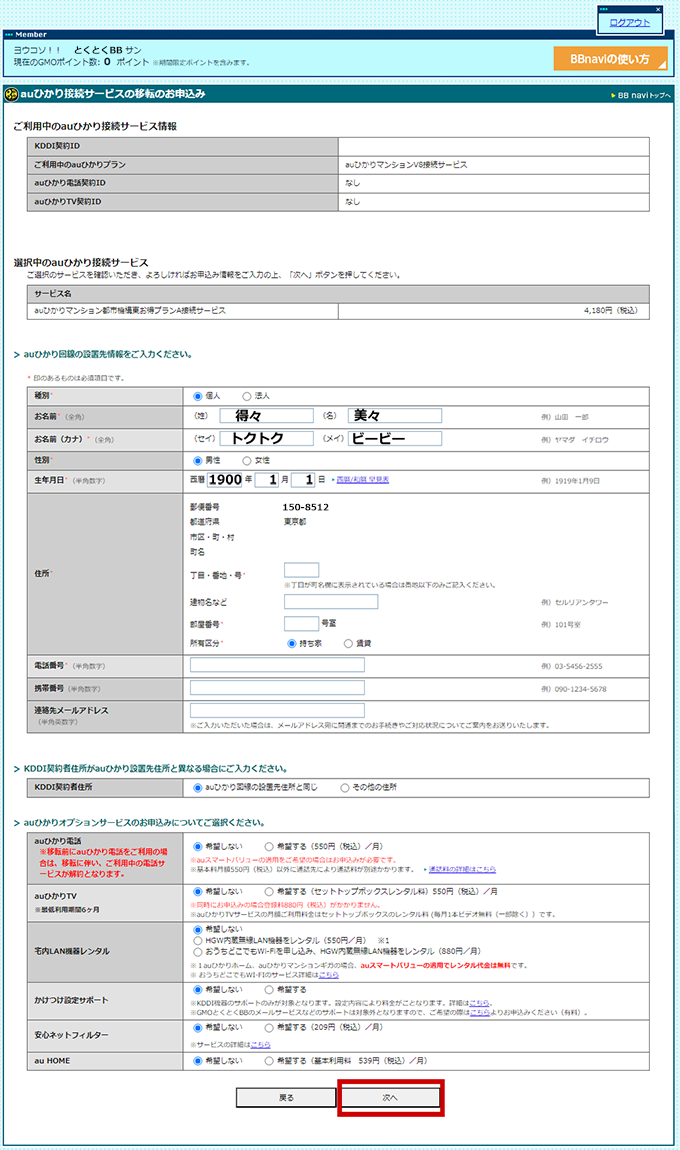
Task: Open the BBnaviの使い方 guide button
Action: point(610,59)
